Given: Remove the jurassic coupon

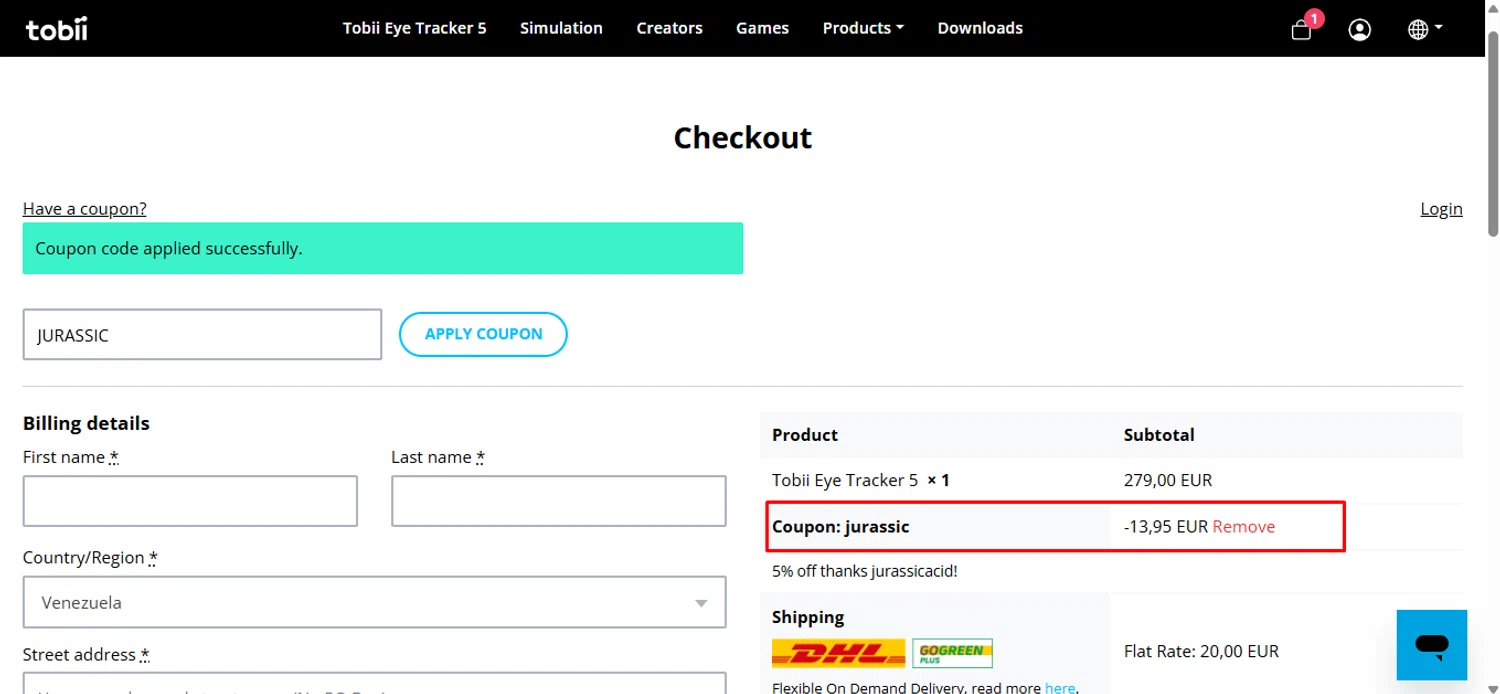Looking at the screenshot, I should coord(1243,526).
